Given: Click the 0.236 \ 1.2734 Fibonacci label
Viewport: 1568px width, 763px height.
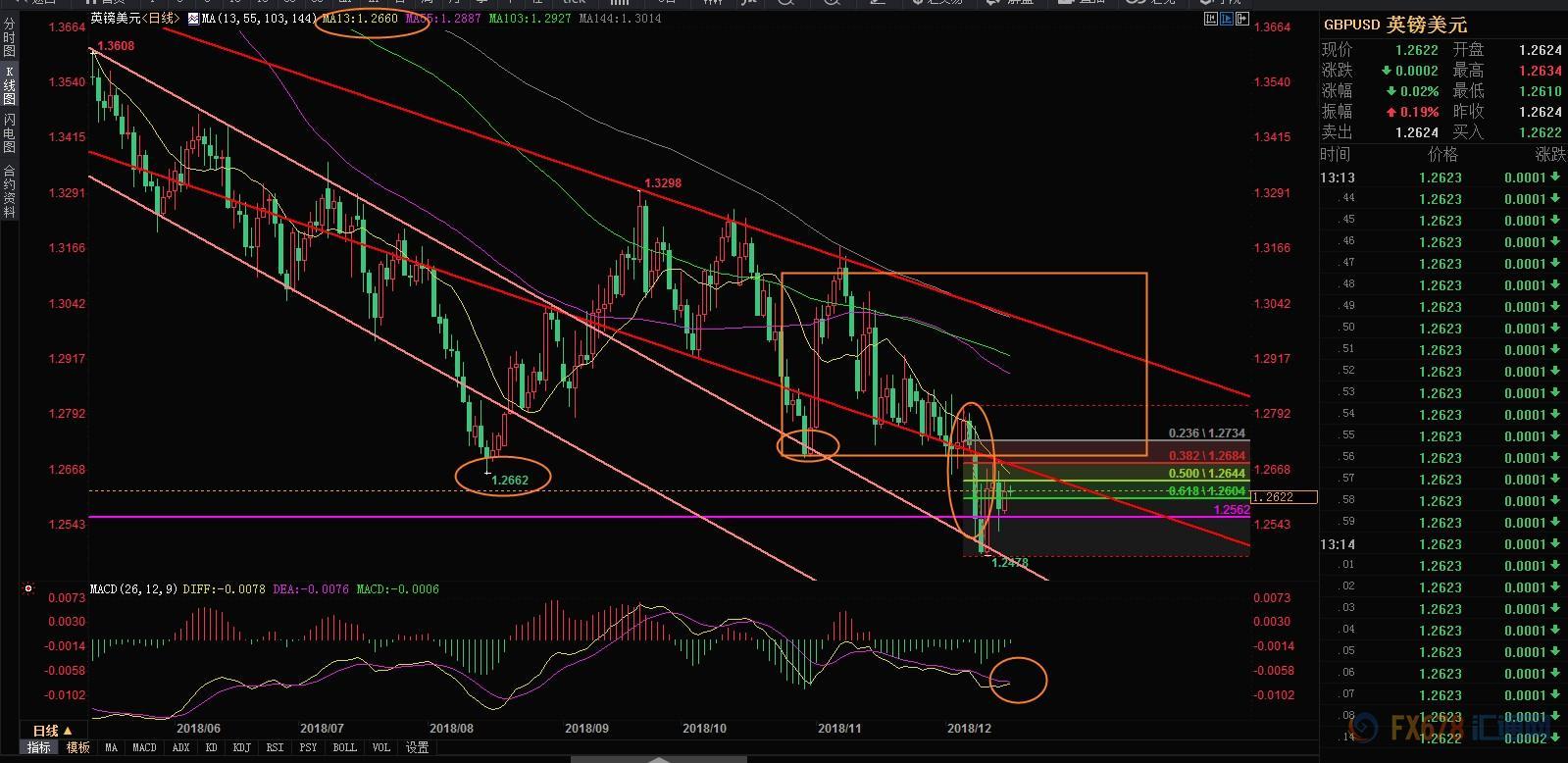Looking at the screenshot, I should tap(1206, 432).
